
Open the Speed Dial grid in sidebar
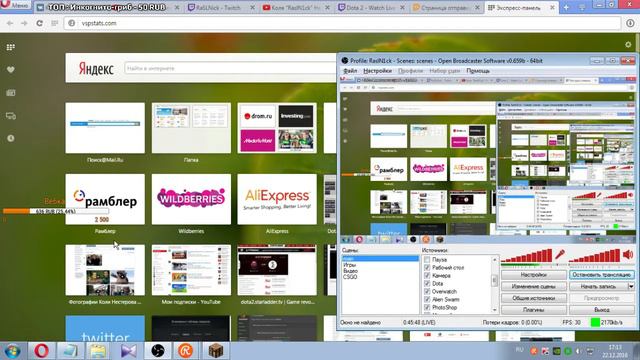tap(11, 47)
